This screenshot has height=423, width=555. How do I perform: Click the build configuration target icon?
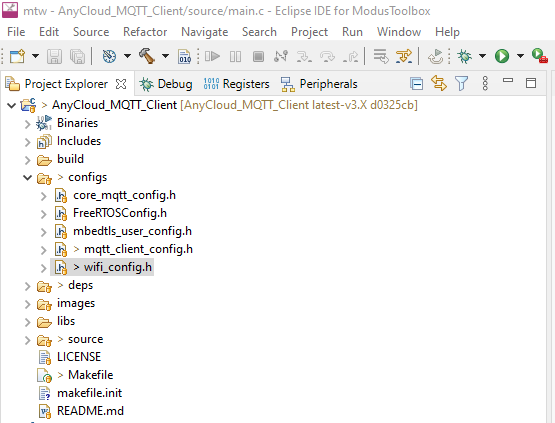(109, 56)
